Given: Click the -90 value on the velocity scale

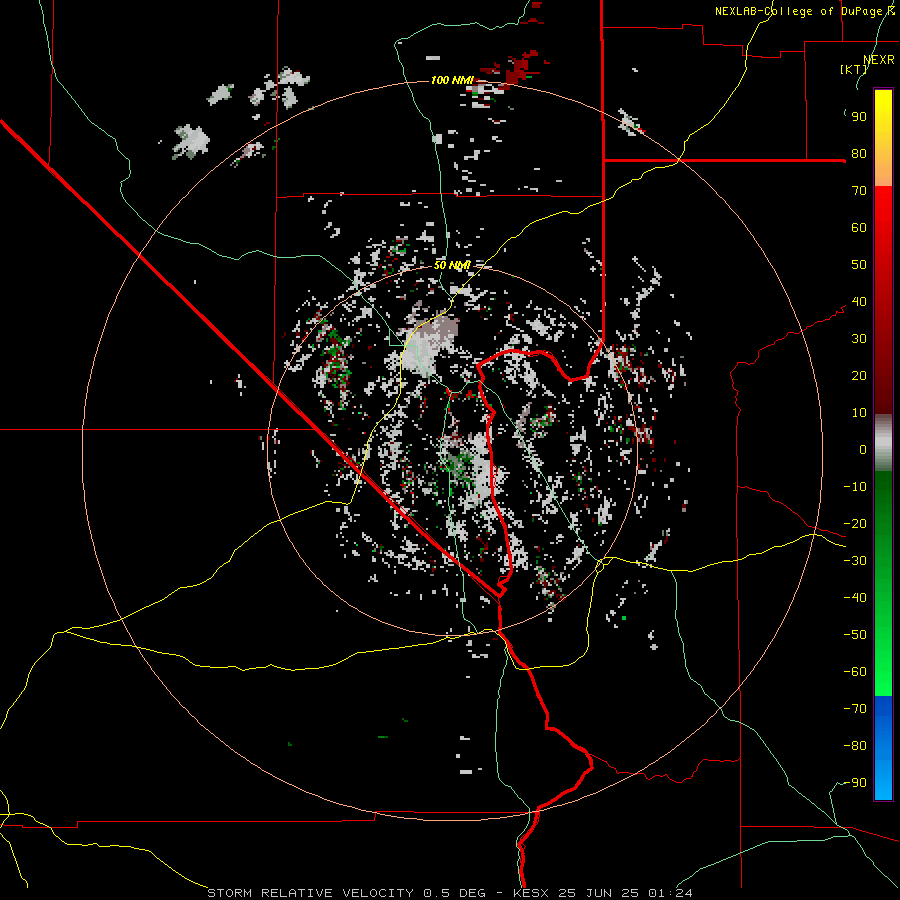Looking at the screenshot, I should point(855,783).
